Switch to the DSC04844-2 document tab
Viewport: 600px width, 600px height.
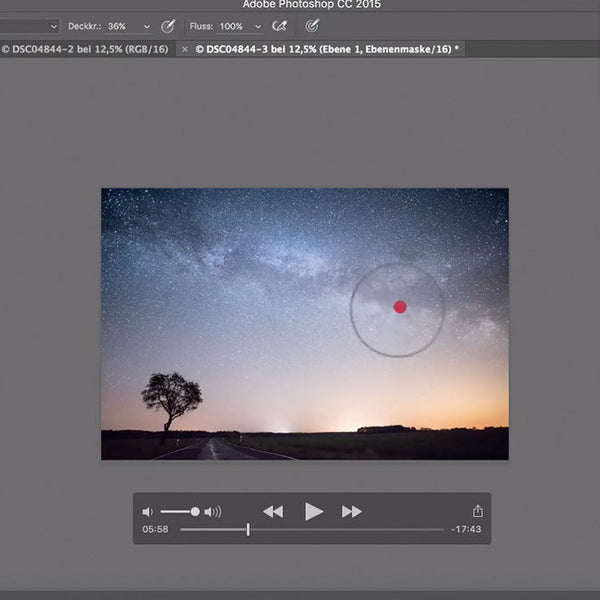click(85, 48)
